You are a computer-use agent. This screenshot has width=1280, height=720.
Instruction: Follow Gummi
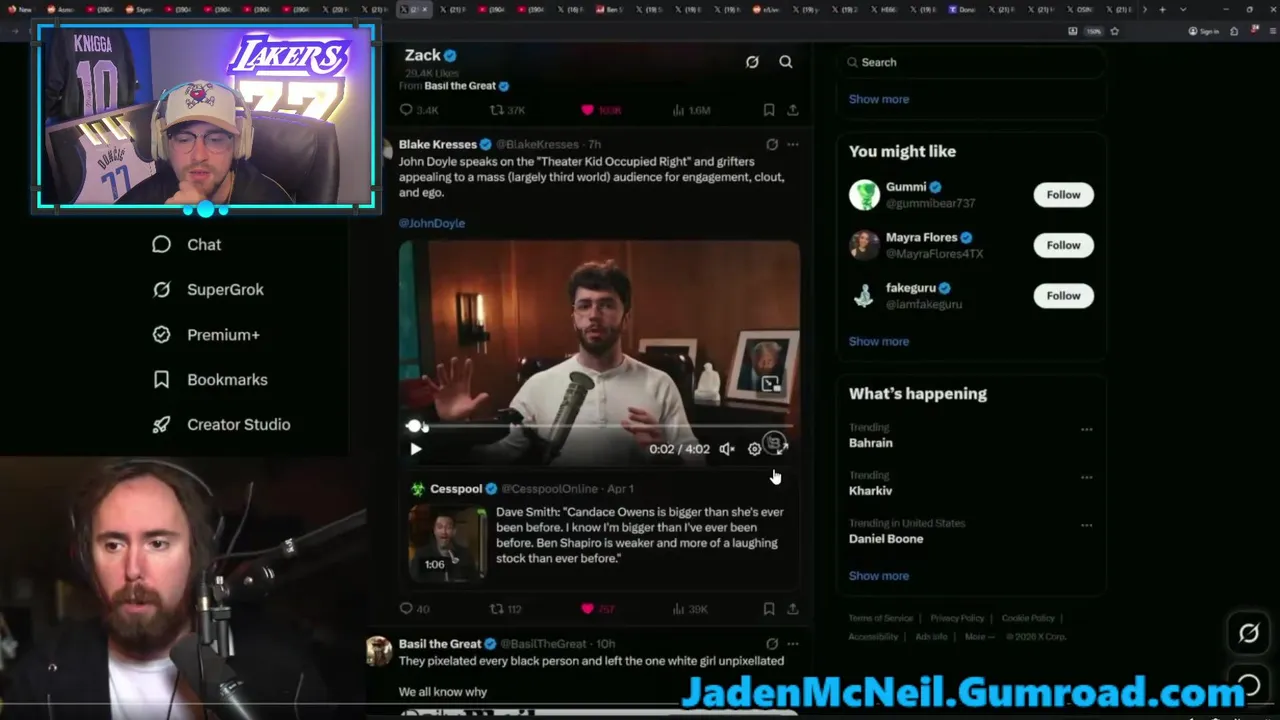coord(1063,195)
